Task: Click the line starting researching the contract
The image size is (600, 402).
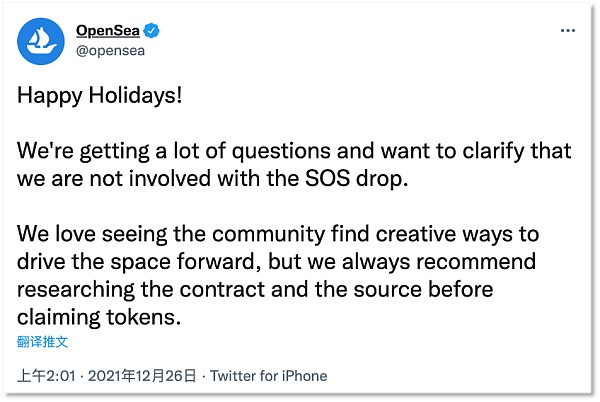Action: click(x=255, y=290)
